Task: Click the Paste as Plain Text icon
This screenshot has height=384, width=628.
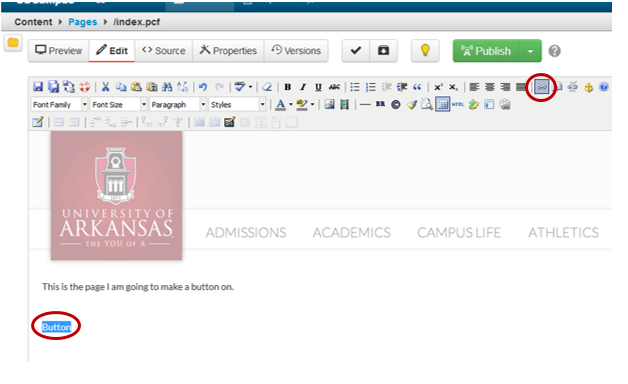Action: pos(152,86)
